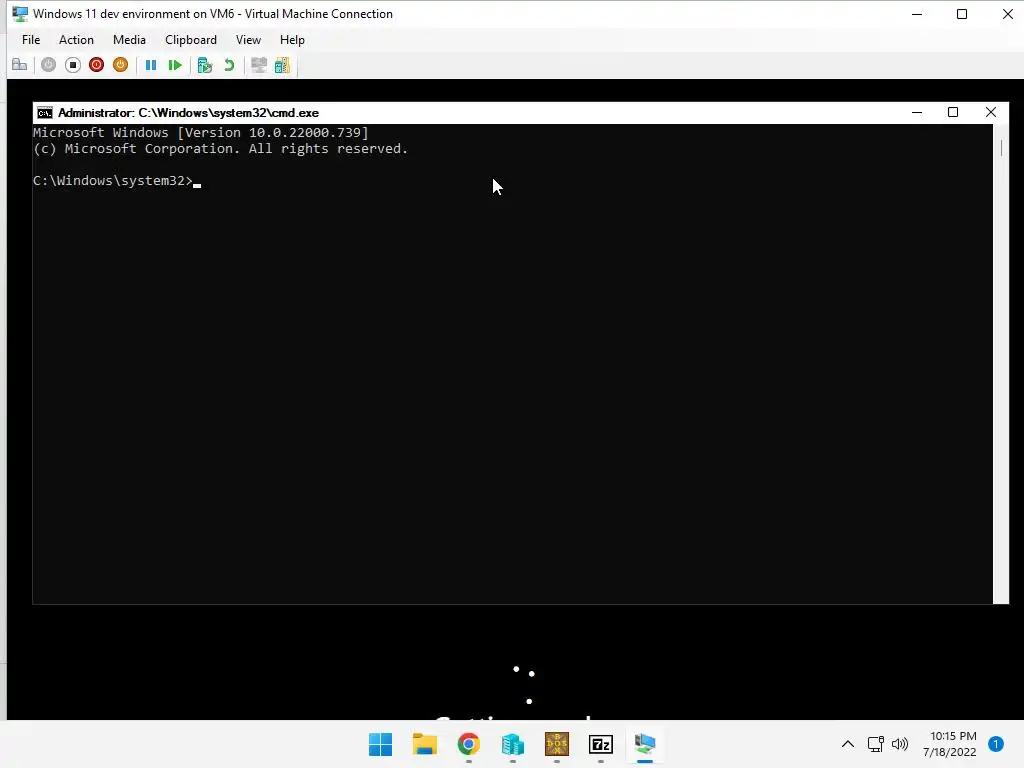Shut down the VM using the red power icon

(96, 65)
